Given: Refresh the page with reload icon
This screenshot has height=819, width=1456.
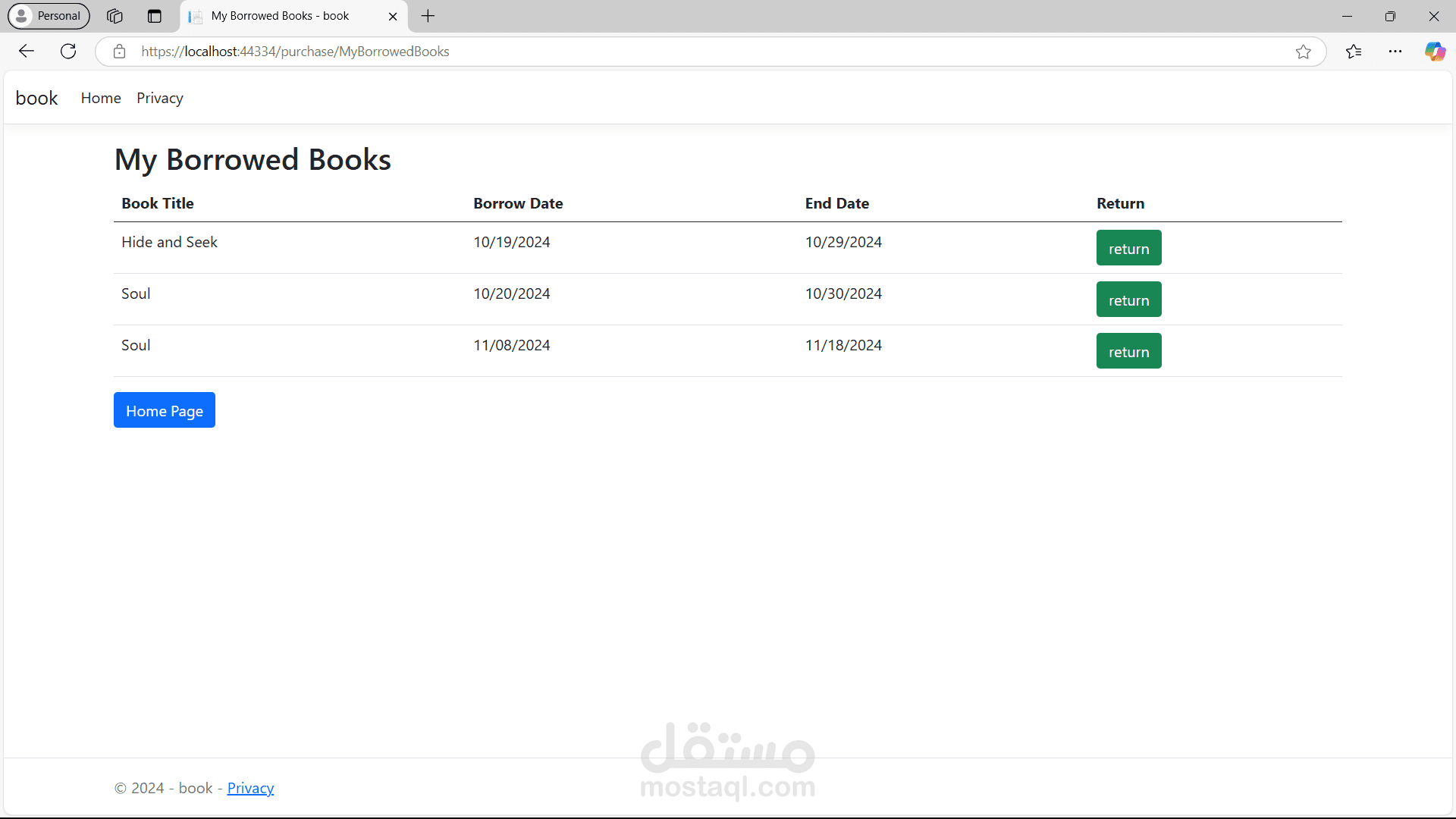Looking at the screenshot, I should click(x=68, y=52).
